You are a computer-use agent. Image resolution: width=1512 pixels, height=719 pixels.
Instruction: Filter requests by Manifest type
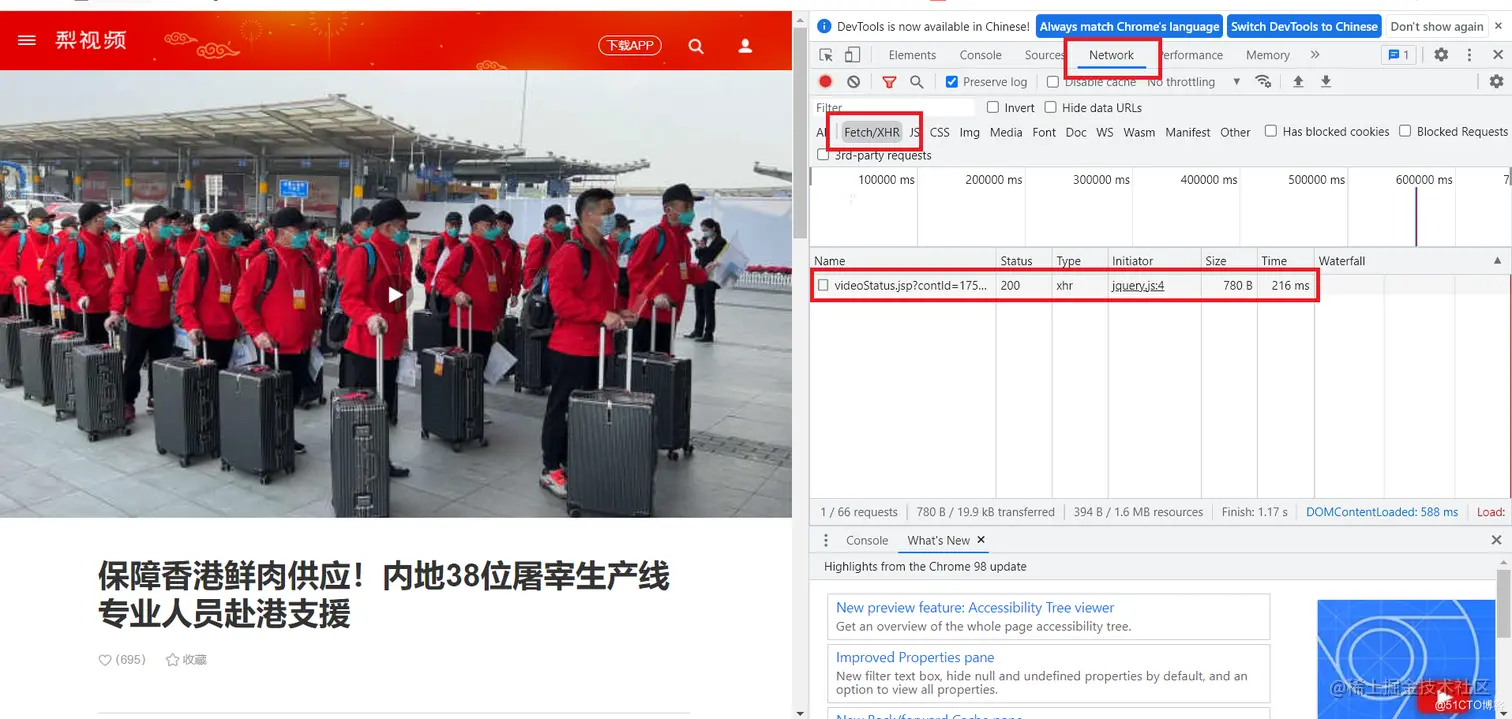point(1188,132)
